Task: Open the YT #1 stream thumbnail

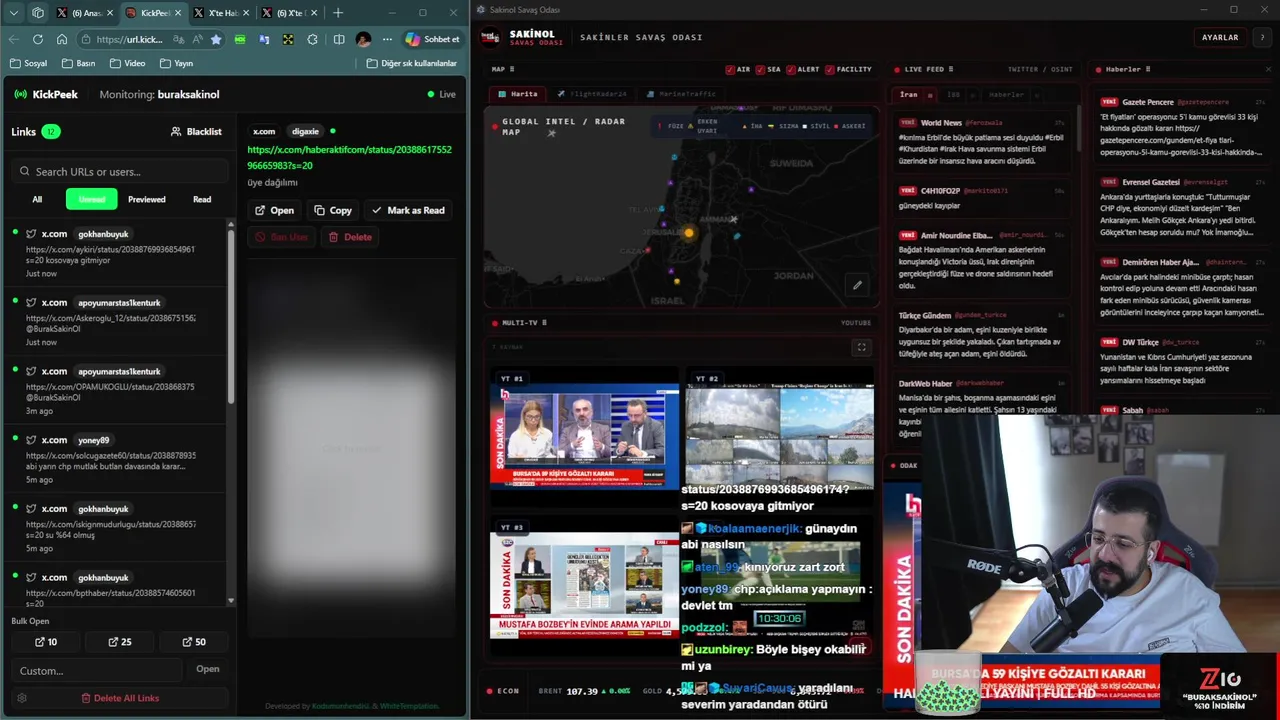Action: [x=584, y=436]
